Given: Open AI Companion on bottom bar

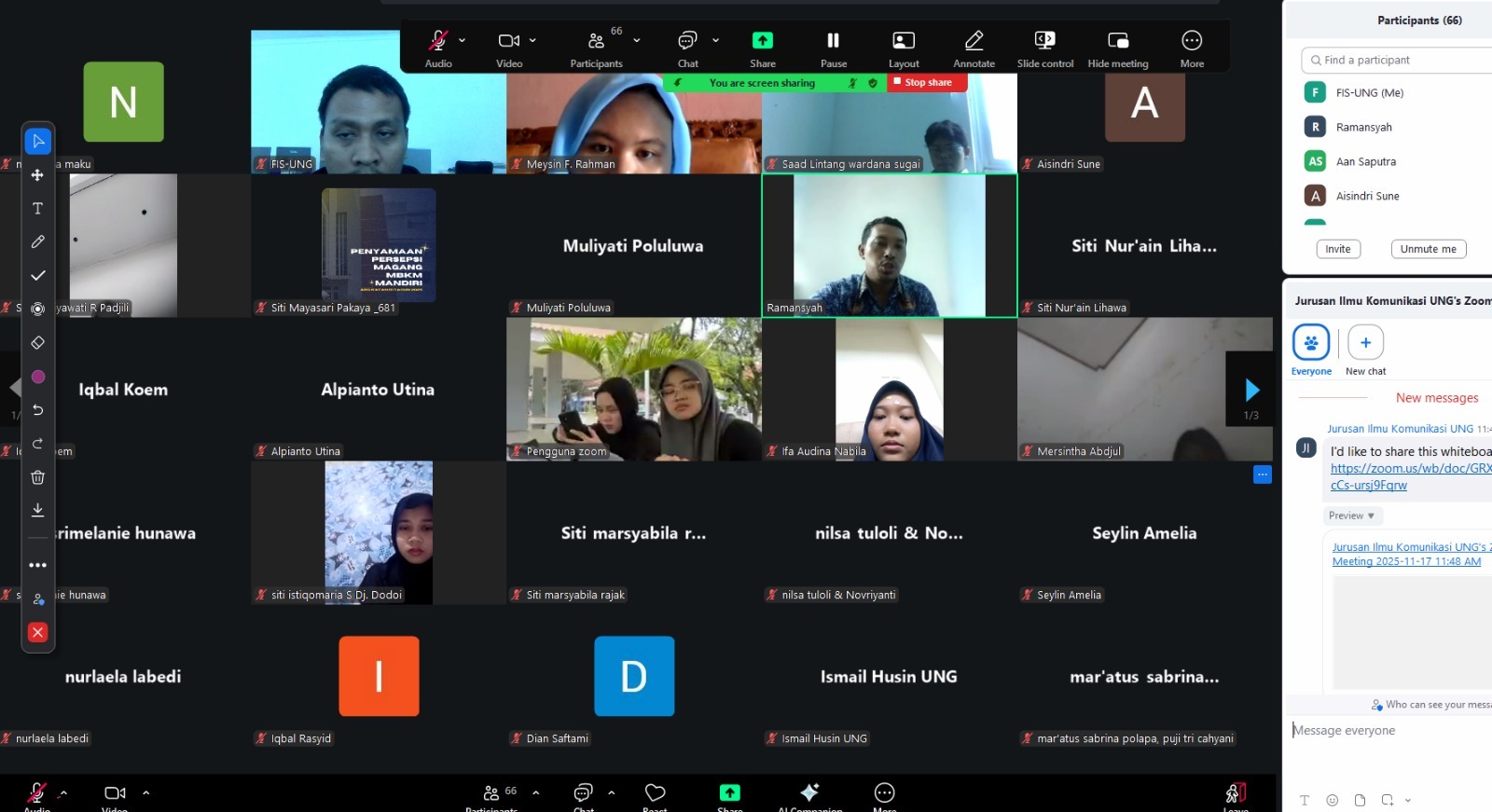Looking at the screenshot, I should 809,795.
